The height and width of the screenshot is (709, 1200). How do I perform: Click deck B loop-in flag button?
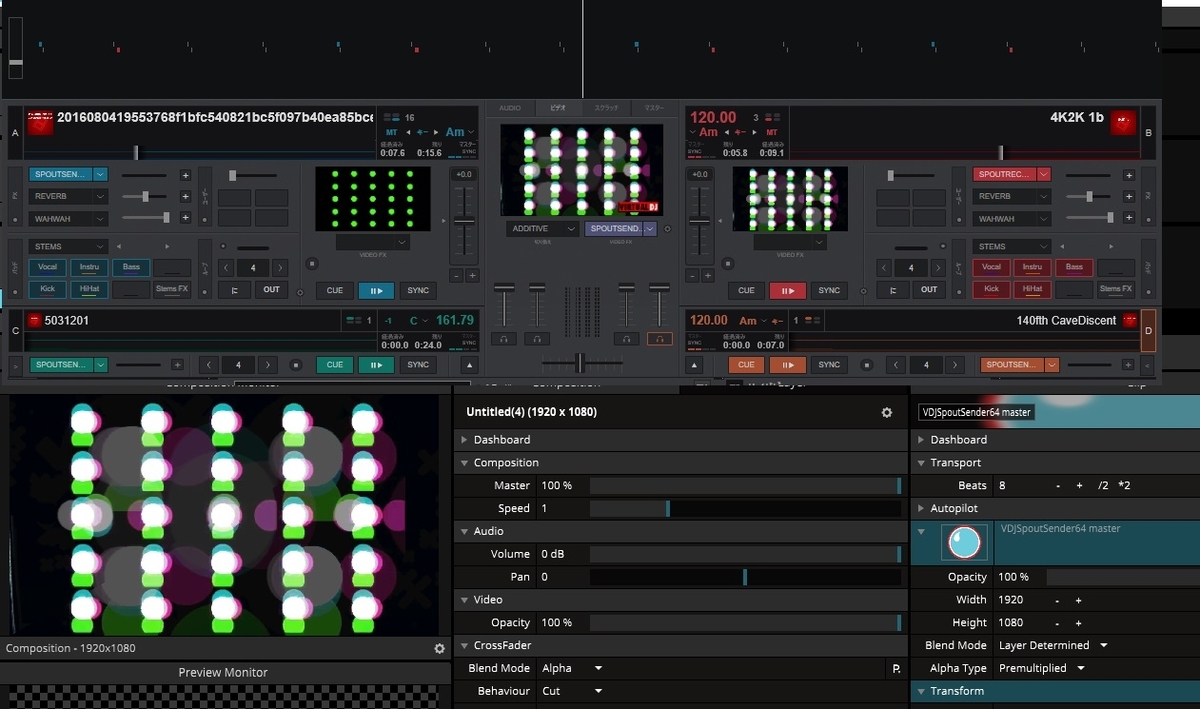coord(892,290)
